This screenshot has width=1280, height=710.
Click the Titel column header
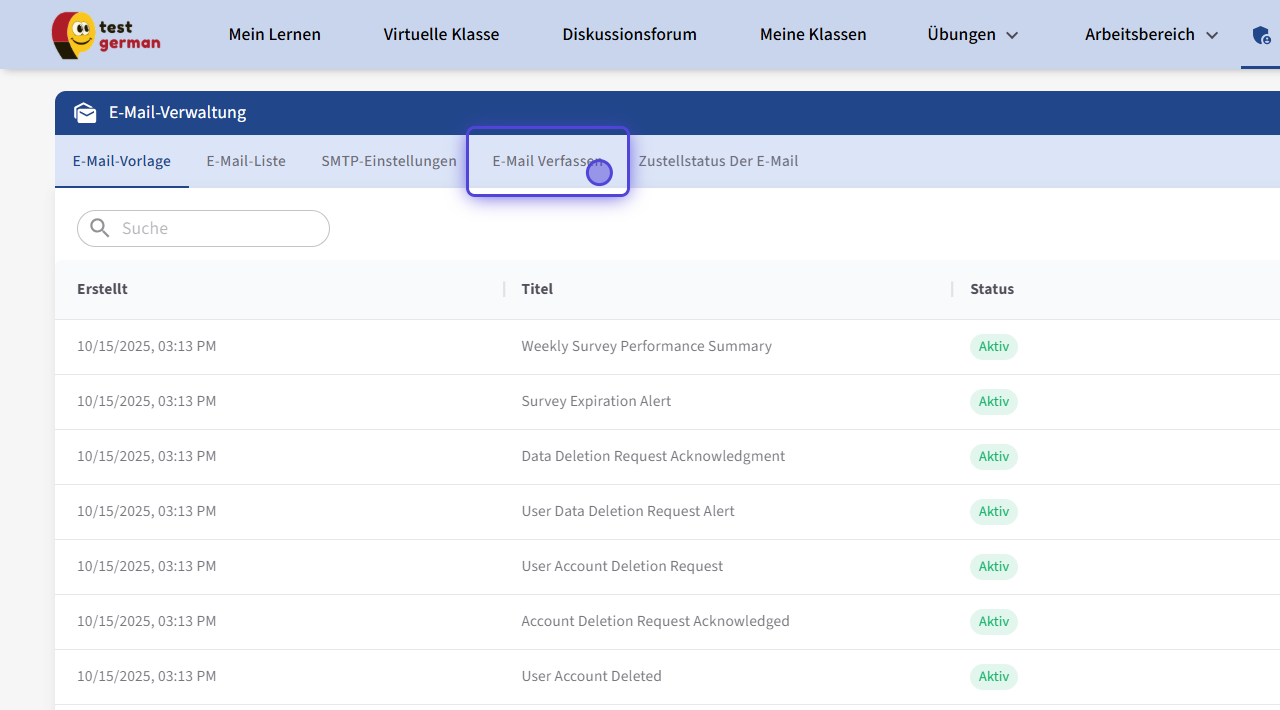tap(537, 289)
